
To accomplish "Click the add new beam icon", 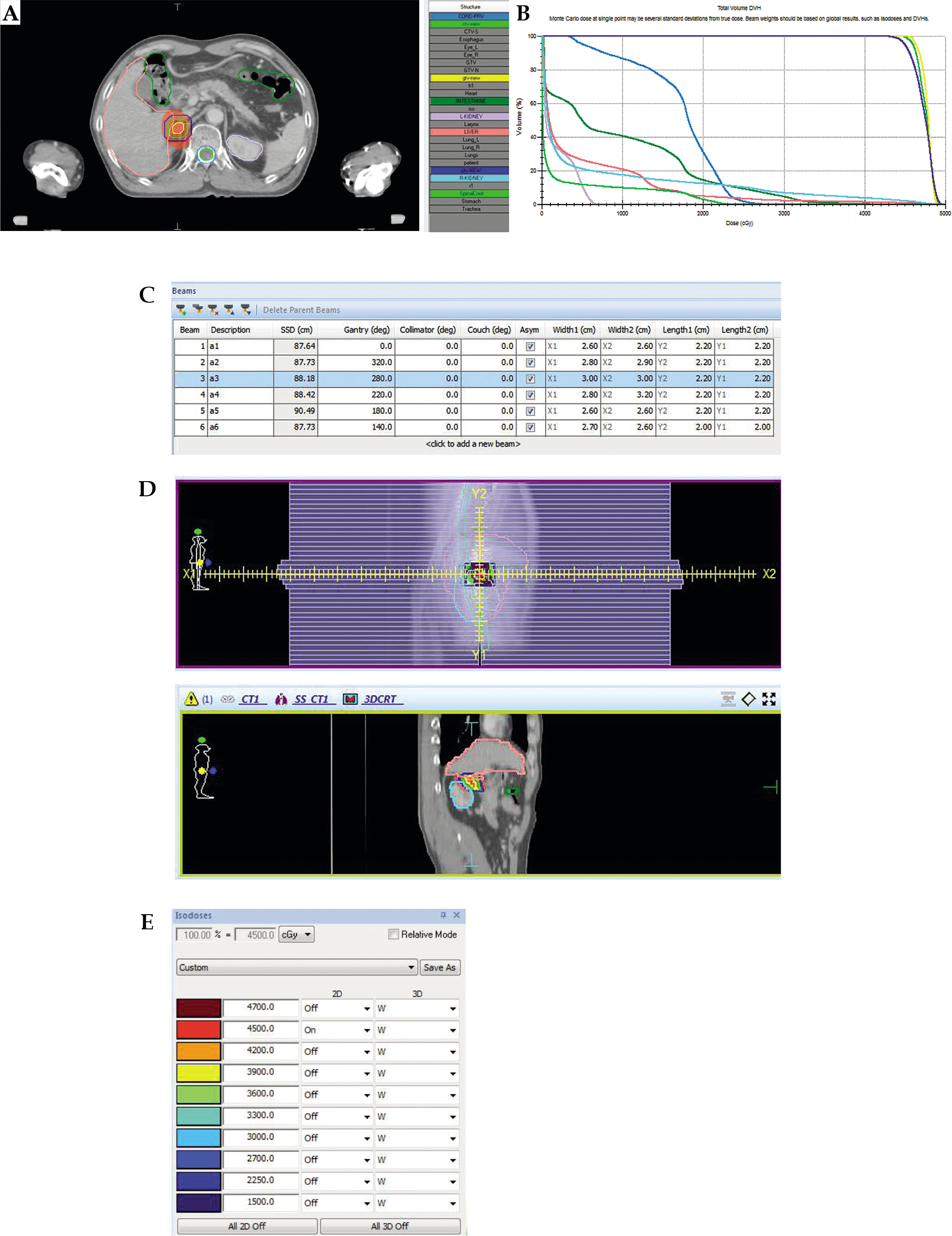I will coord(181,310).
